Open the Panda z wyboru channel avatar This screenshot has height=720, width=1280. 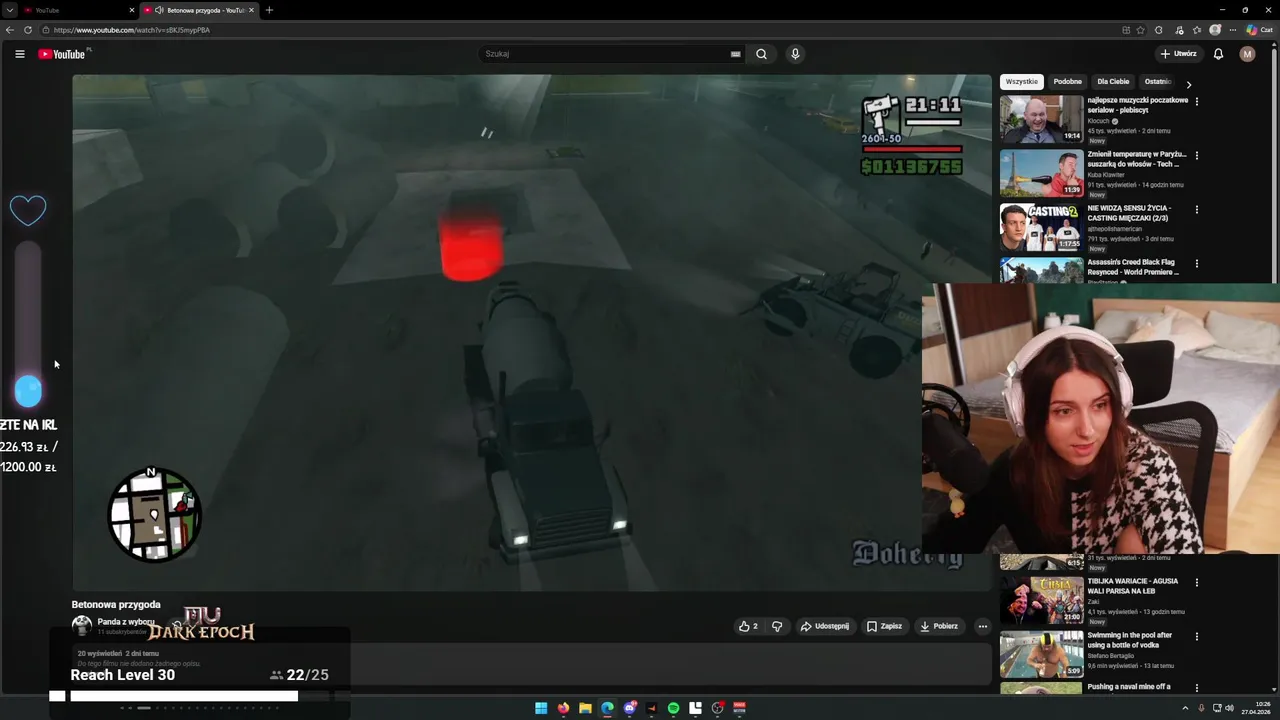(82, 626)
